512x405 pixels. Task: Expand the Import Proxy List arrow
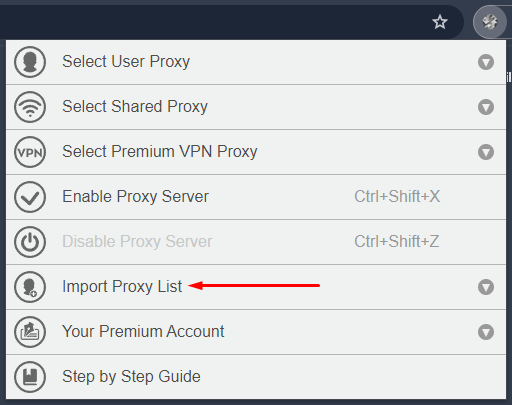(x=486, y=287)
